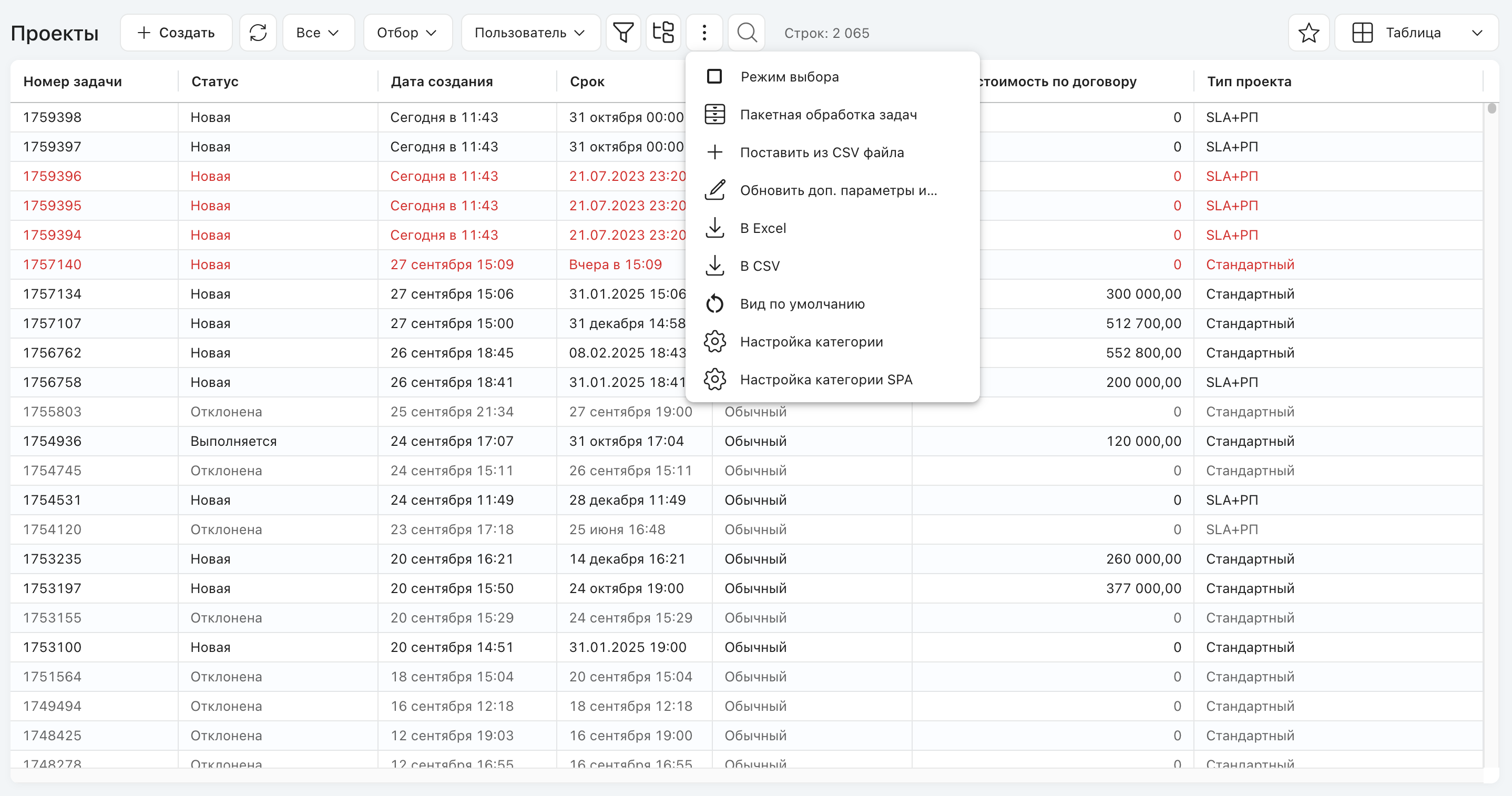Image resolution: width=1512 pixels, height=796 pixels.
Task: Open task number 1753100
Action: point(52,647)
